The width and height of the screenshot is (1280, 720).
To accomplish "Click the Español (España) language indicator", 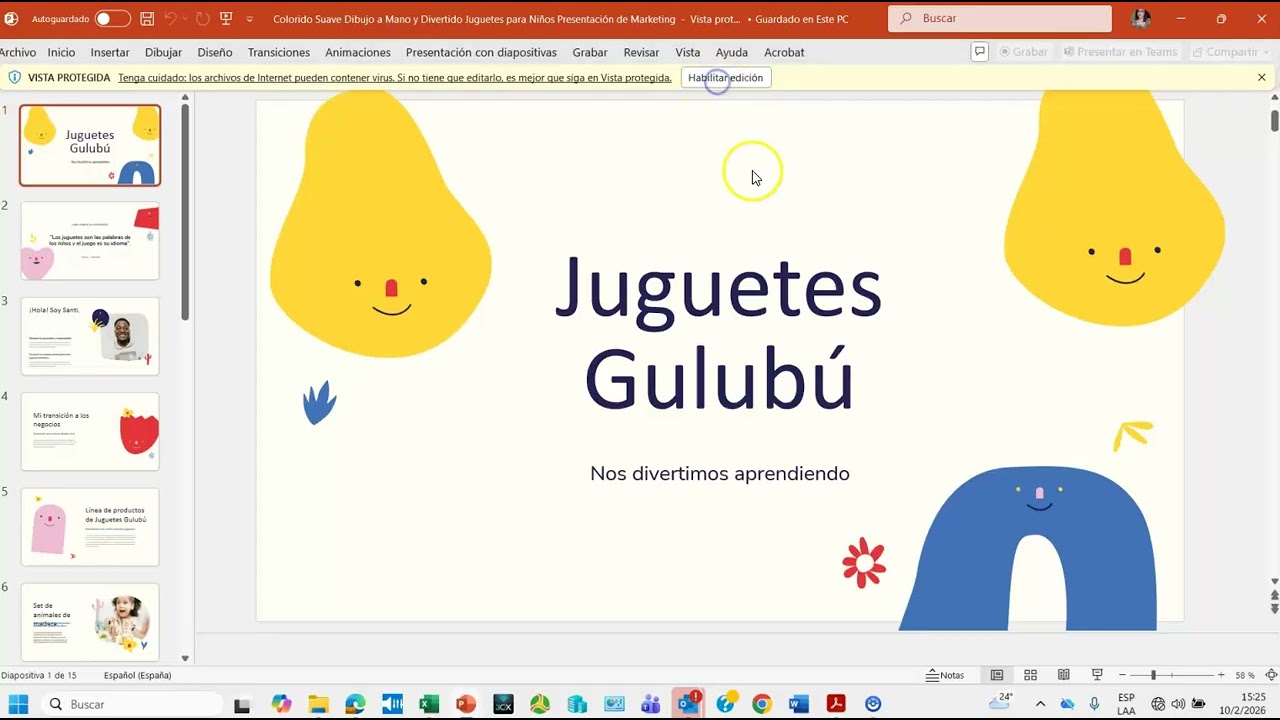I will point(138,675).
